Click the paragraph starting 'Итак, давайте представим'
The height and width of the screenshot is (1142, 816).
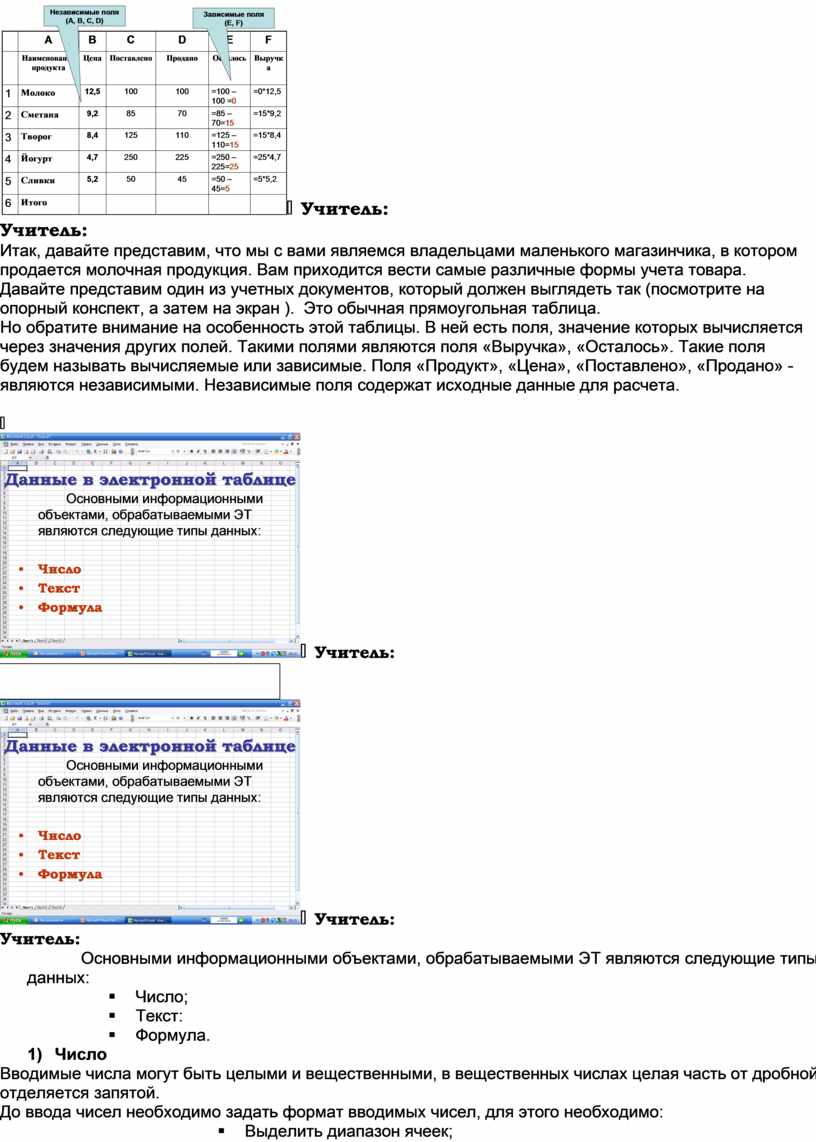pyautogui.click(x=399, y=280)
